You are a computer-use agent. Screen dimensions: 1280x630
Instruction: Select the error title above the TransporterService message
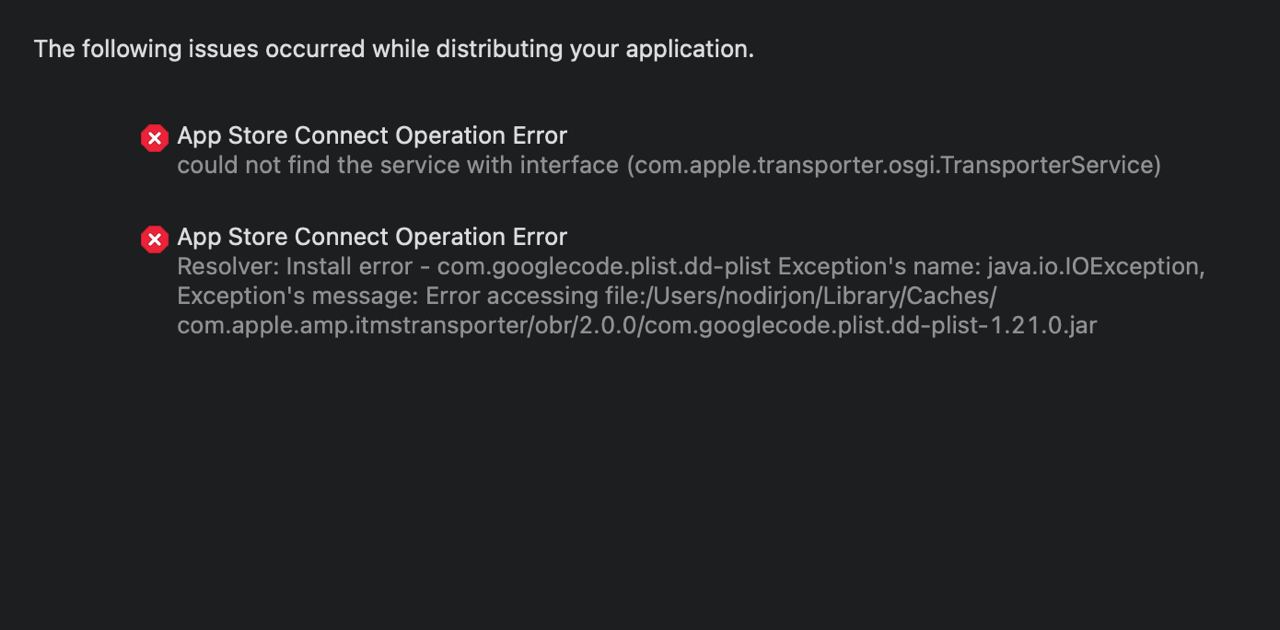pyautogui.click(x=371, y=135)
